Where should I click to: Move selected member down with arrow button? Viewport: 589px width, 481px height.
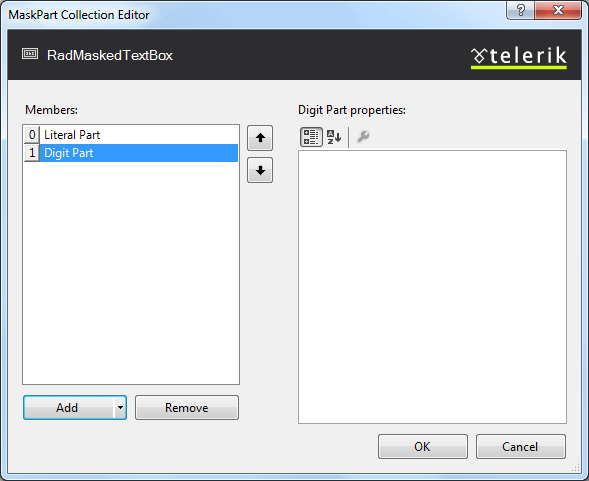[260, 171]
